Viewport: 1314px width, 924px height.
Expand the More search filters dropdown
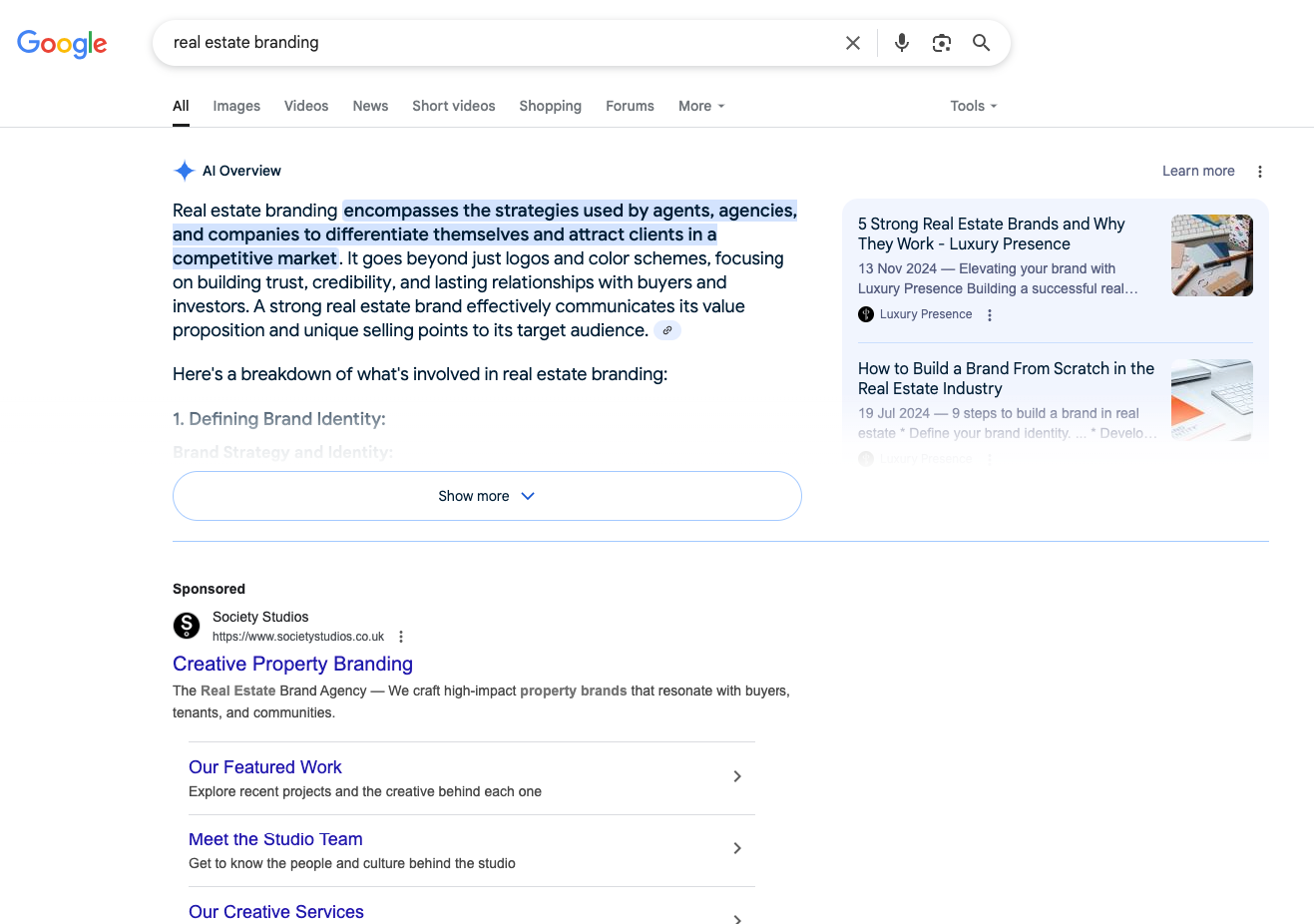pos(701,106)
